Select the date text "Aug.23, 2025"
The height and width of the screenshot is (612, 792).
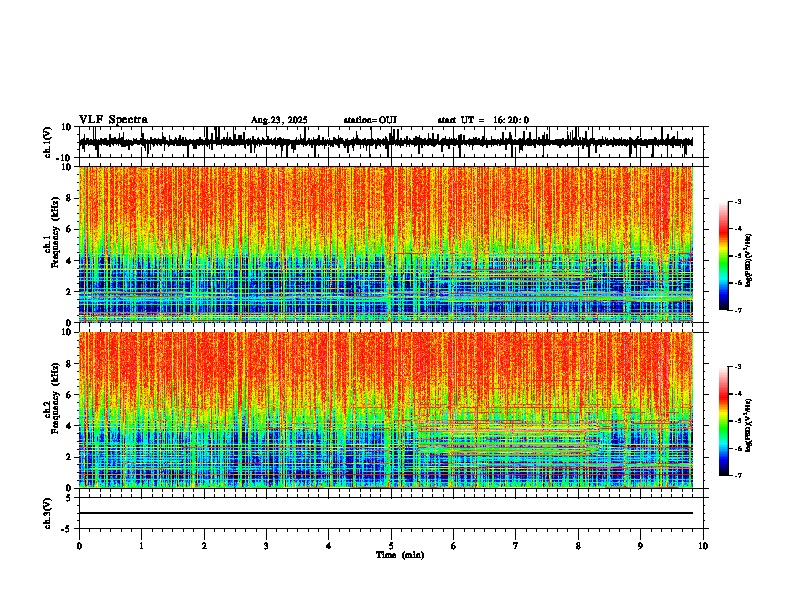279,120
